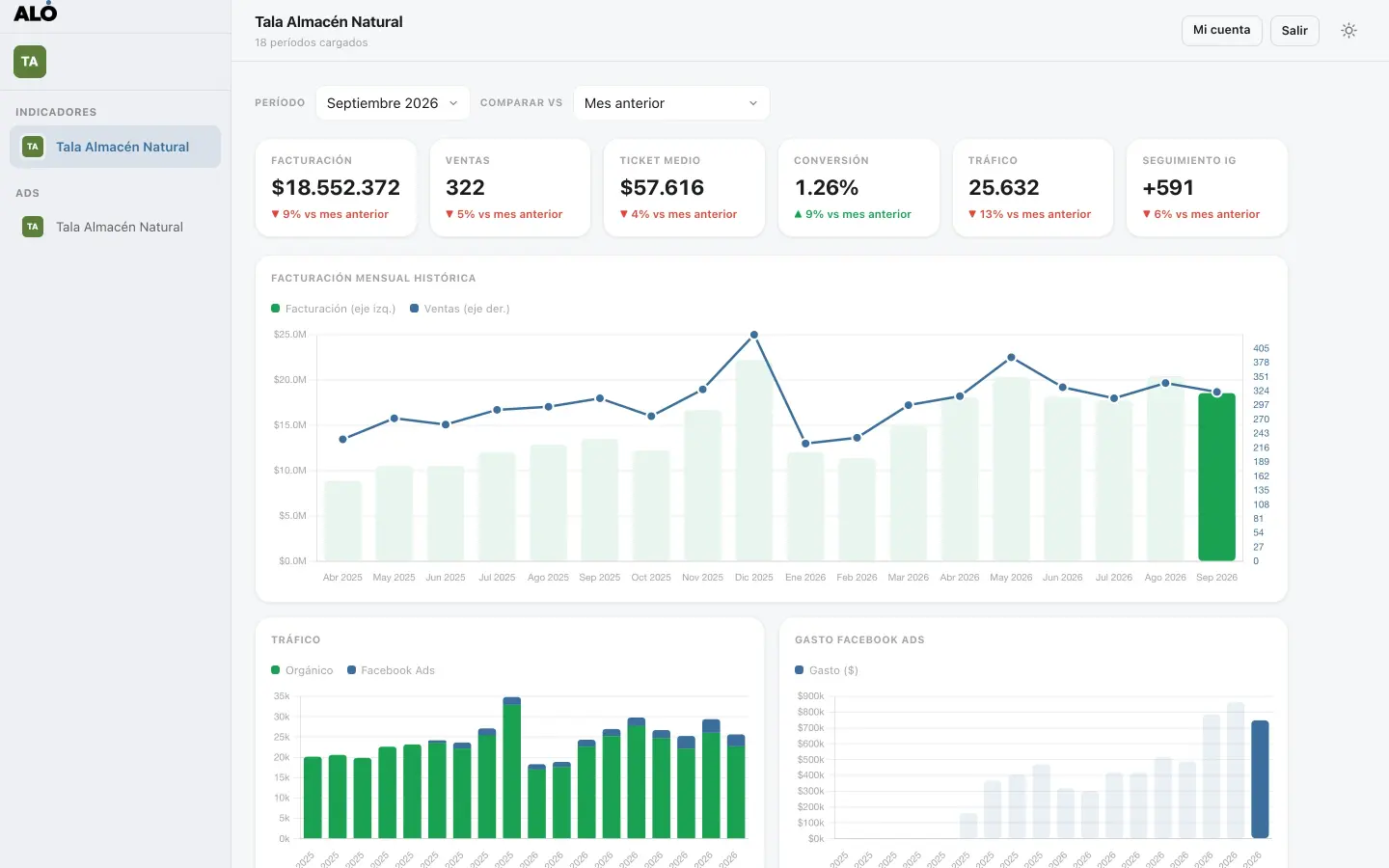Expand the Comparar vs Mes anterior dropdown

point(671,103)
